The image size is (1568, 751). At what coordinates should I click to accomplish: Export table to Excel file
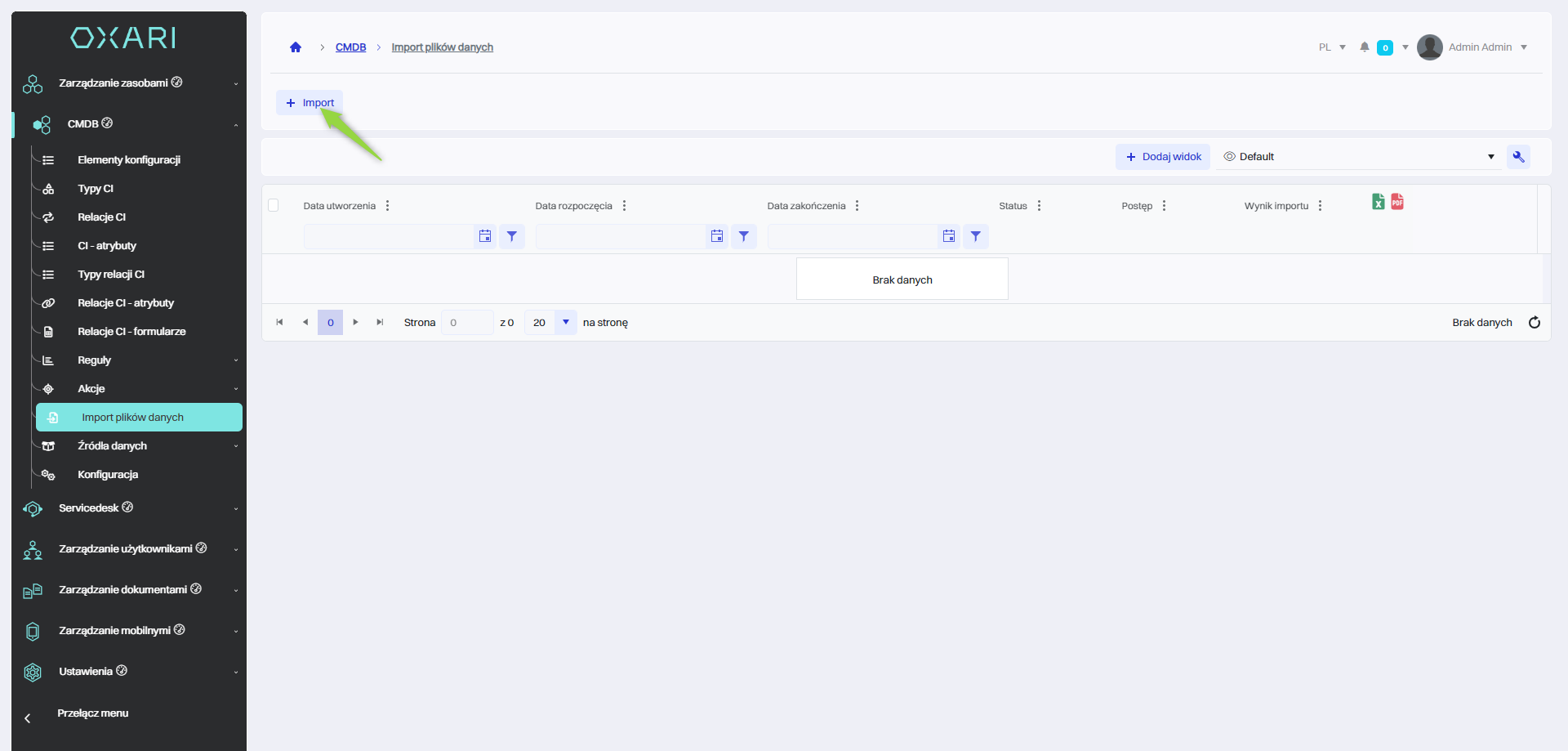1378,202
